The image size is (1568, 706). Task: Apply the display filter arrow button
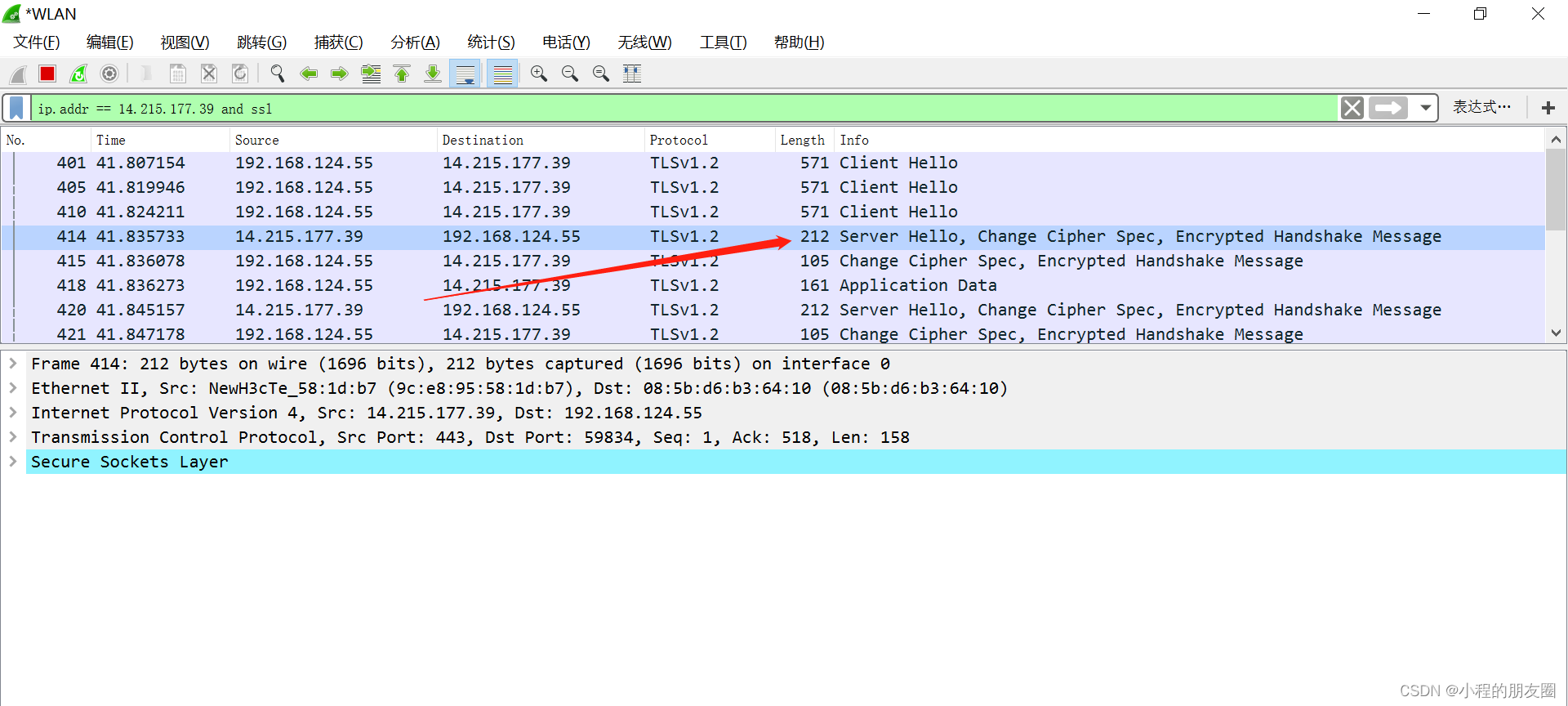pyautogui.click(x=1388, y=108)
